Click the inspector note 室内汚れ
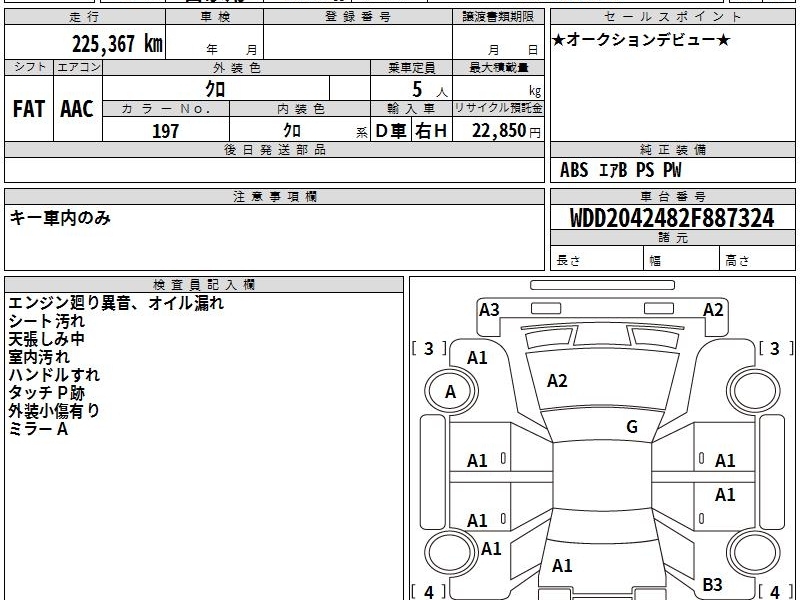Screen dimensions: 800x600 point(39,357)
